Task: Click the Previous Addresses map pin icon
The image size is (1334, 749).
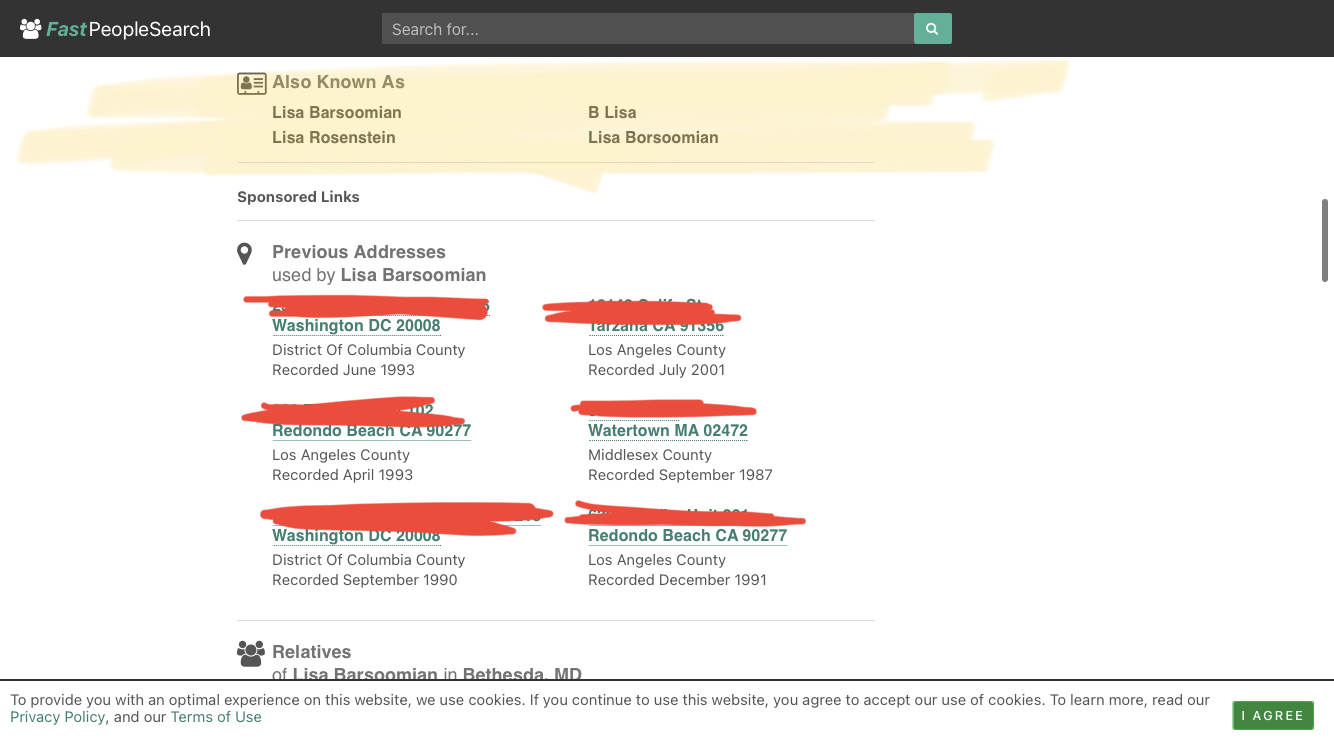Action: [x=244, y=254]
